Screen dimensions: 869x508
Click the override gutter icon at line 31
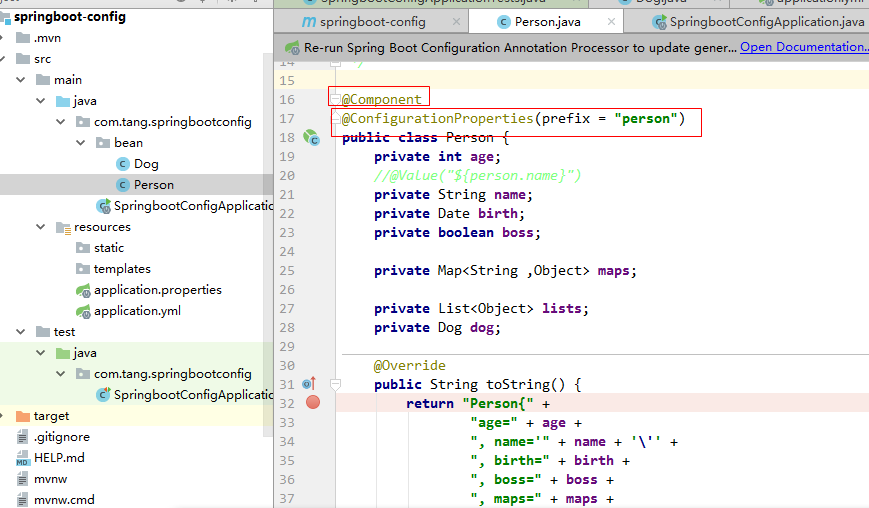pos(309,383)
